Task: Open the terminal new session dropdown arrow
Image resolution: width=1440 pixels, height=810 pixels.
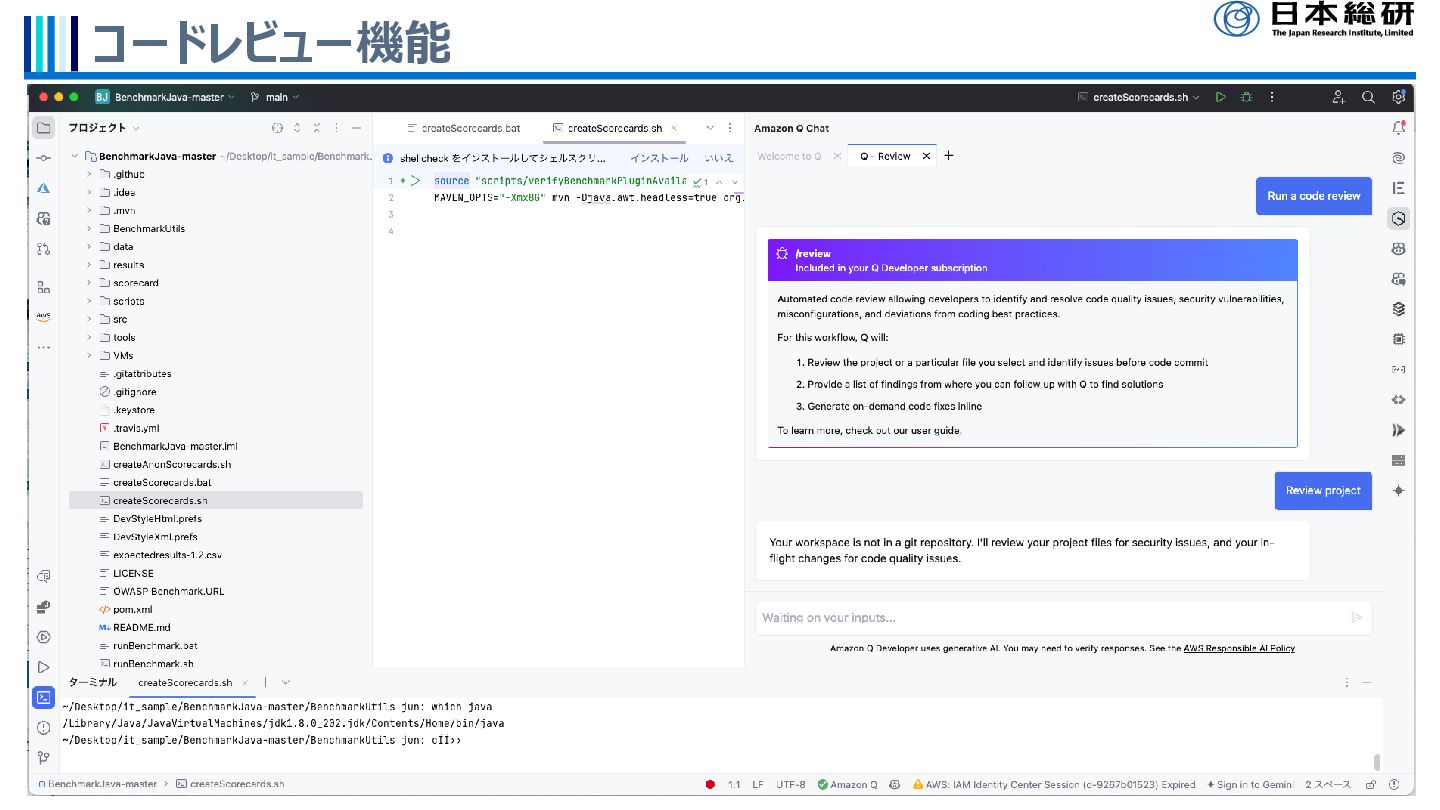Action: click(x=286, y=682)
